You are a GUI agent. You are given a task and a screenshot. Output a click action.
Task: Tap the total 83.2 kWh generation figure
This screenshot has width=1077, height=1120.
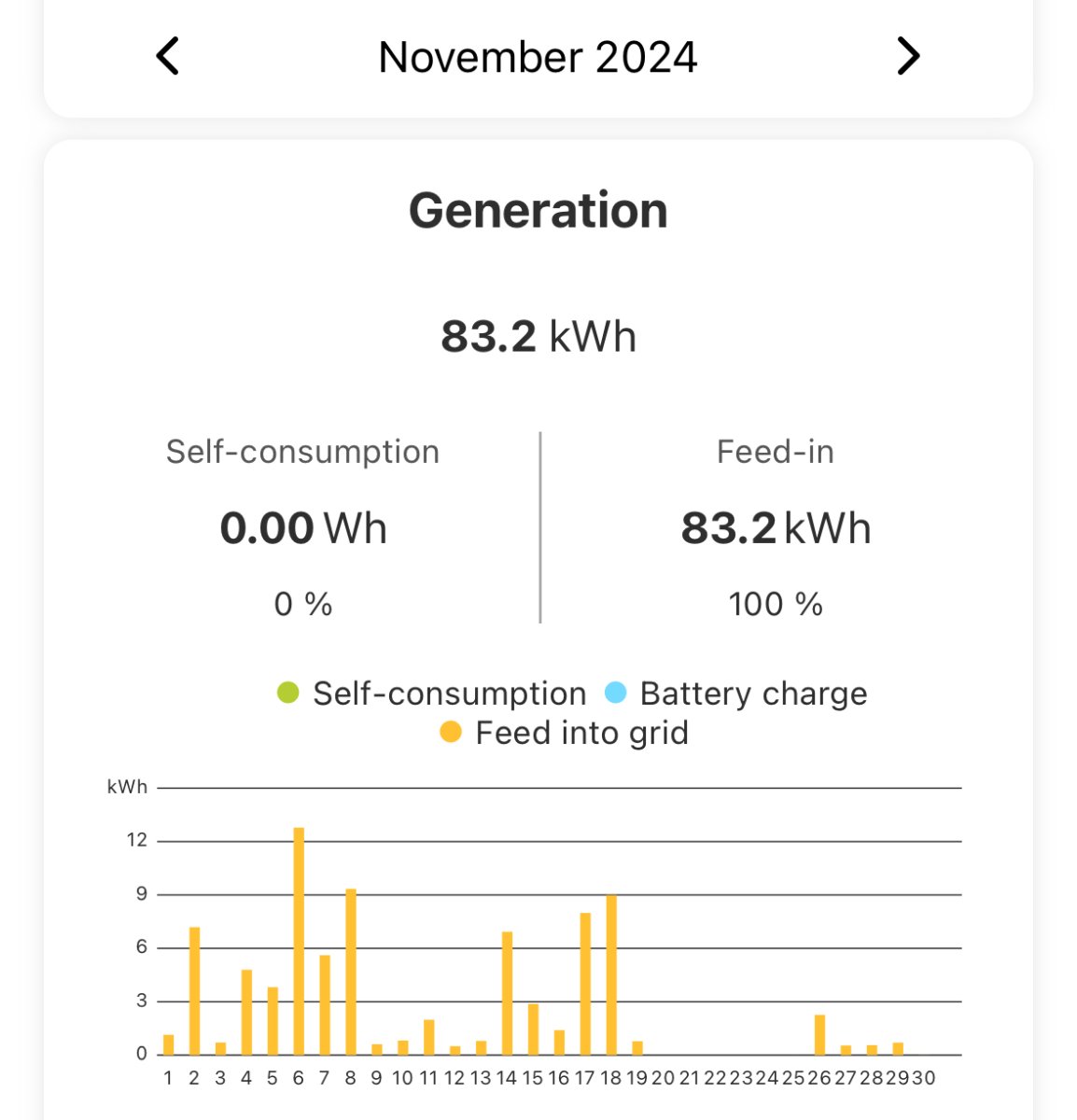click(538, 336)
